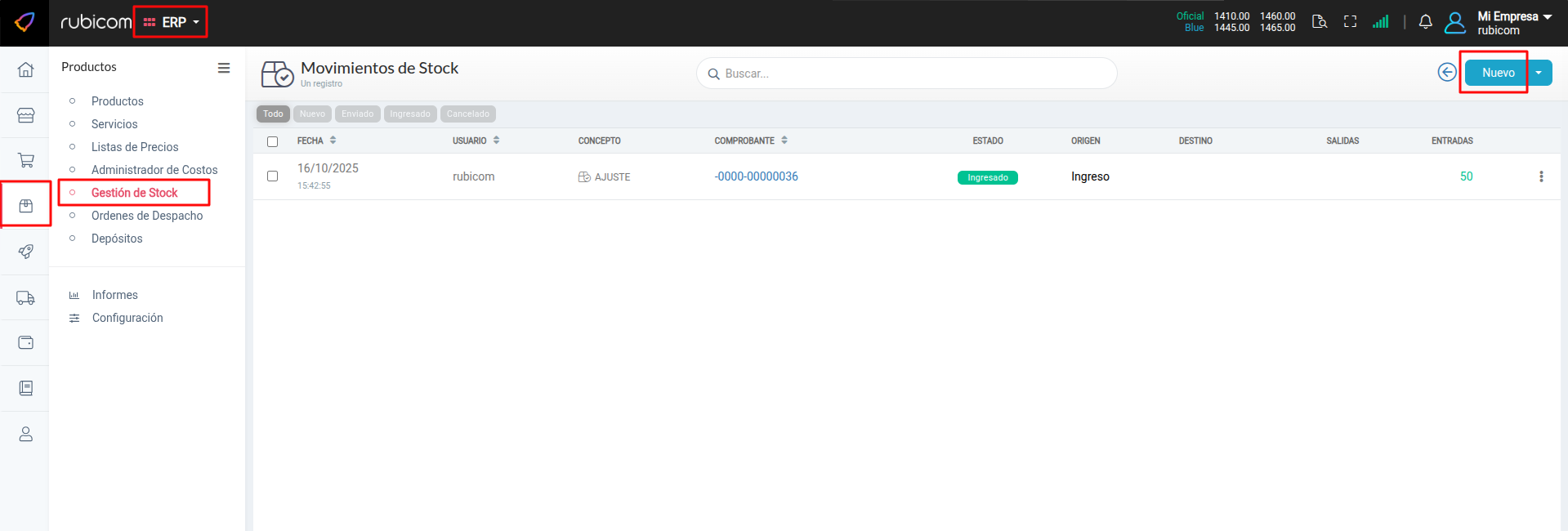Image resolution: width=1568 pixels, height=531 pixels.
Task: Click the Buscar search field
Action: click(x=907, y=74)
